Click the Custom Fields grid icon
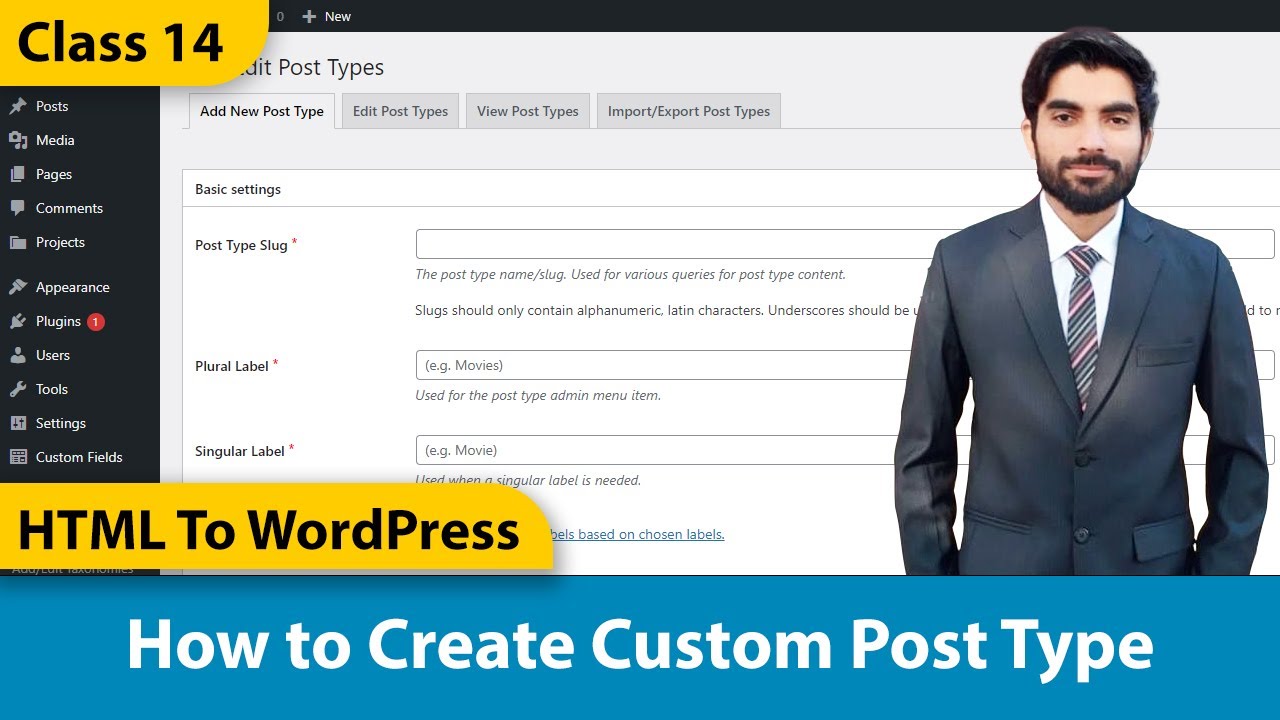 [18, 457]
